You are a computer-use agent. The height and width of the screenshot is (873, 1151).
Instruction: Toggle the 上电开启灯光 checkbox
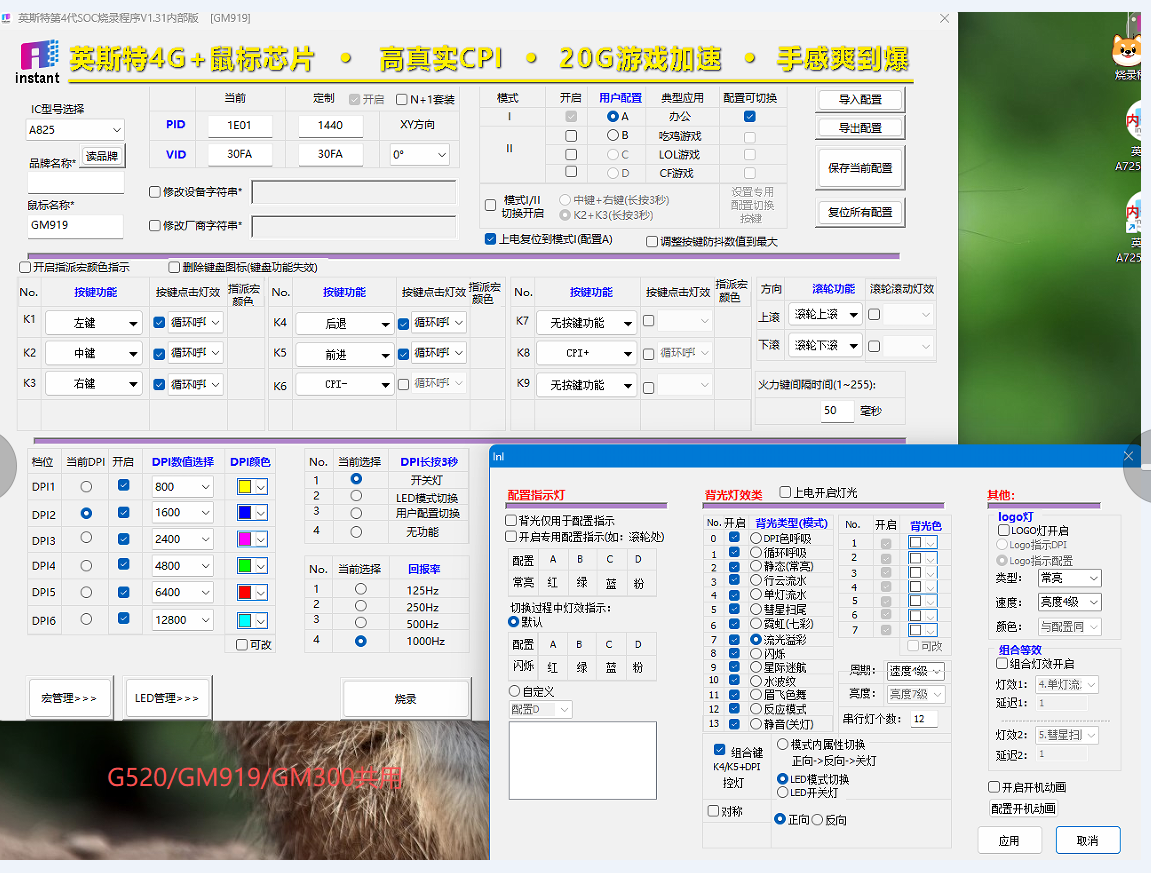pyautogui.click(x=783, y=493)
